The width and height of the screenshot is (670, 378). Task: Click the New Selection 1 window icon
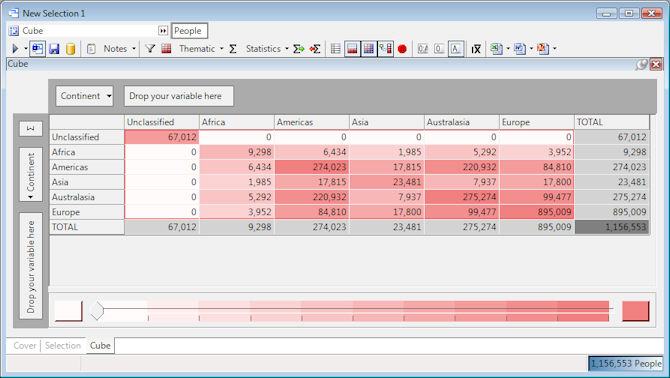click(14, 13)
